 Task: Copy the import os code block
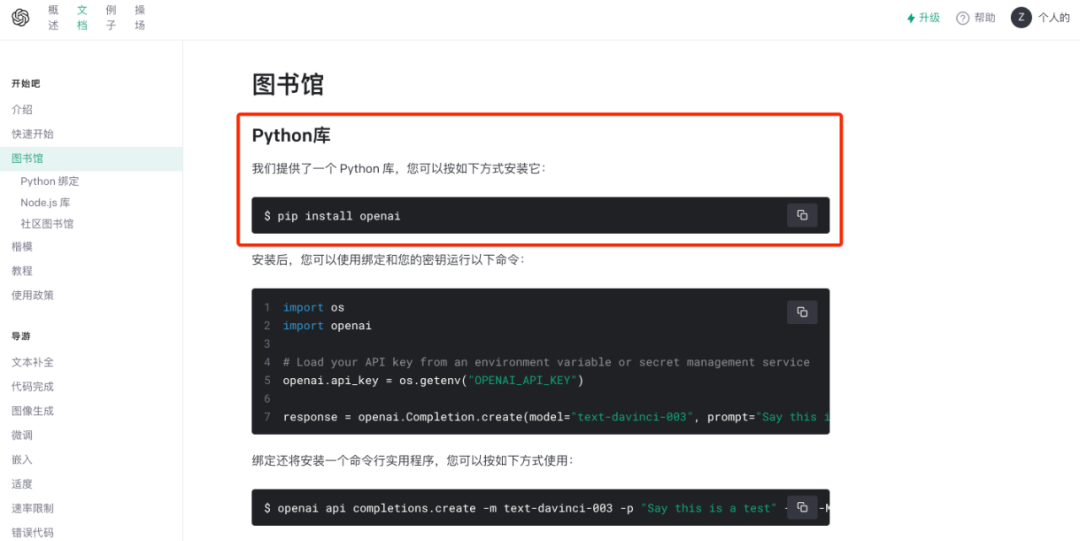[802, 312]
